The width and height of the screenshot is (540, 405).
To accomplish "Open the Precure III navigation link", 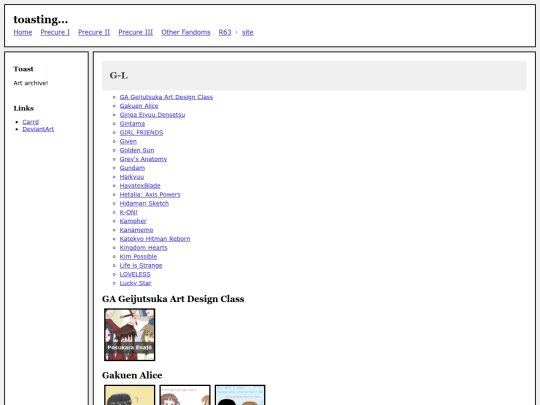I will click(x=136, y=32).
